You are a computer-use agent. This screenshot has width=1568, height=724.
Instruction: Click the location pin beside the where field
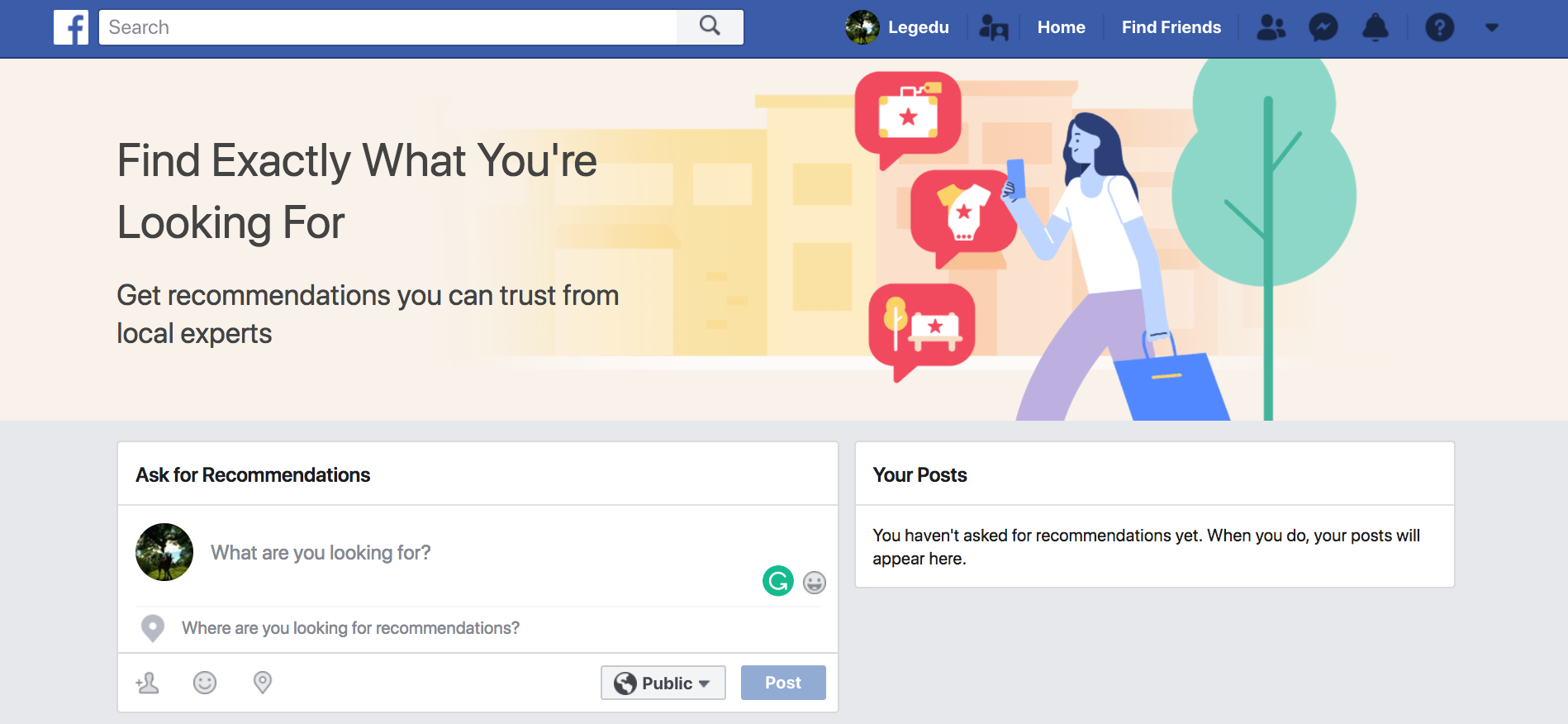click(153, 628)
